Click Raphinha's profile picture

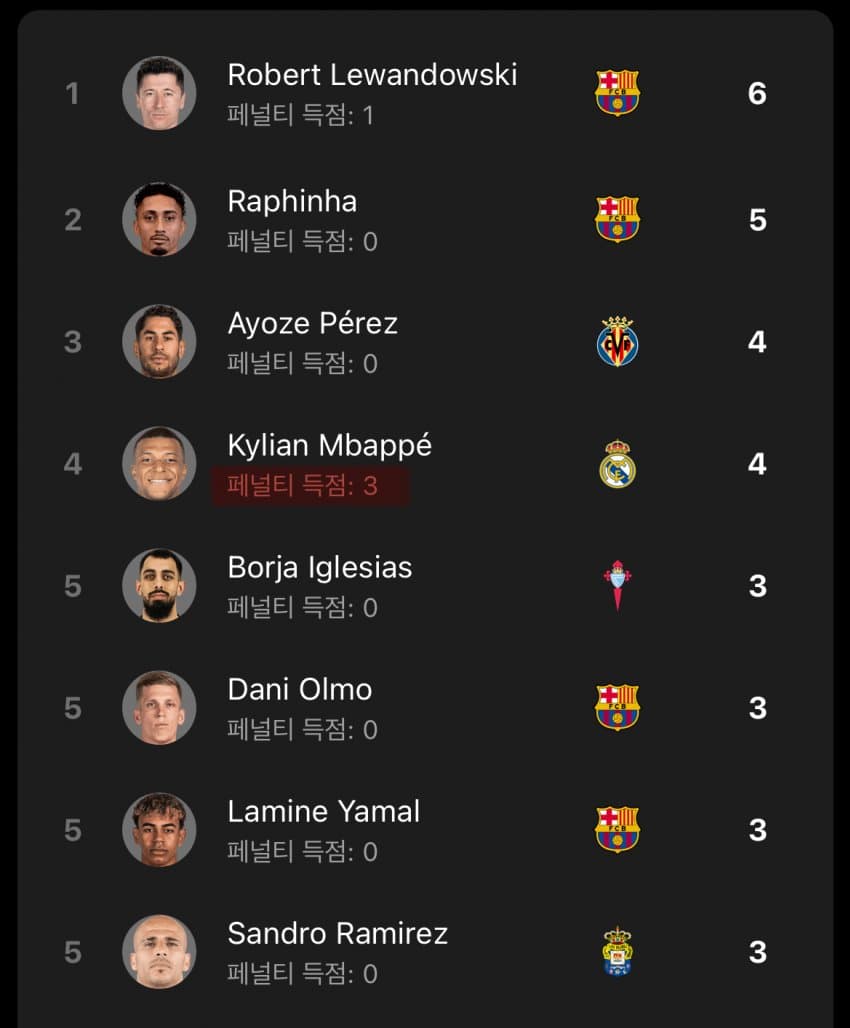point(159,219)
